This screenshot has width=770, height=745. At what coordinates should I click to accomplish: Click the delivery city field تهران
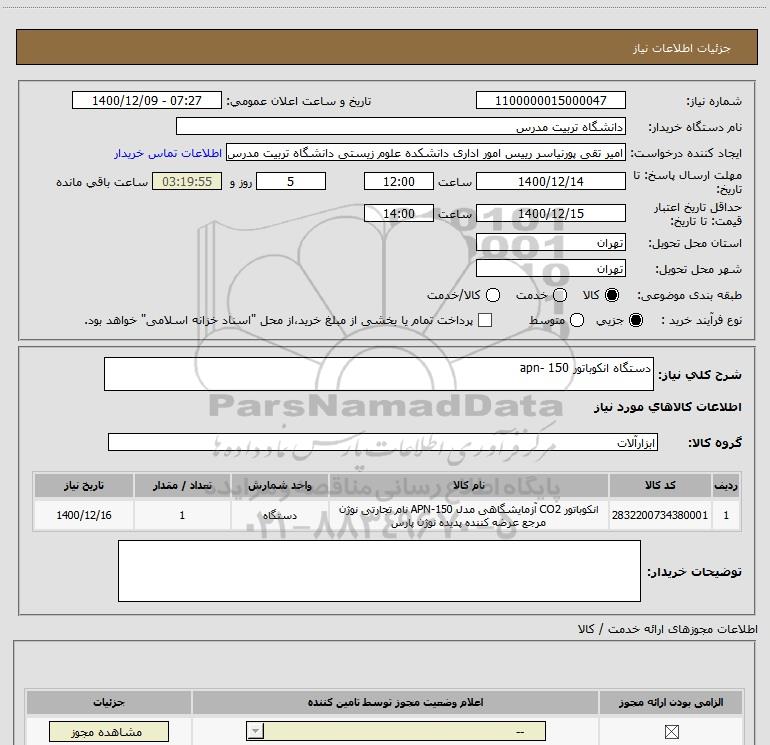(550, 269)
